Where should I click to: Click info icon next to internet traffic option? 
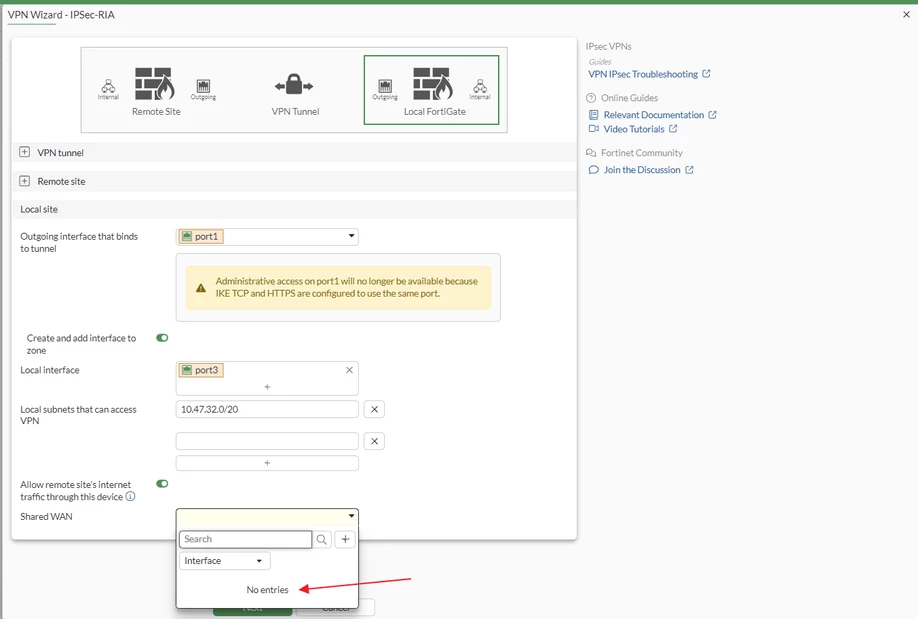(131, 497)
